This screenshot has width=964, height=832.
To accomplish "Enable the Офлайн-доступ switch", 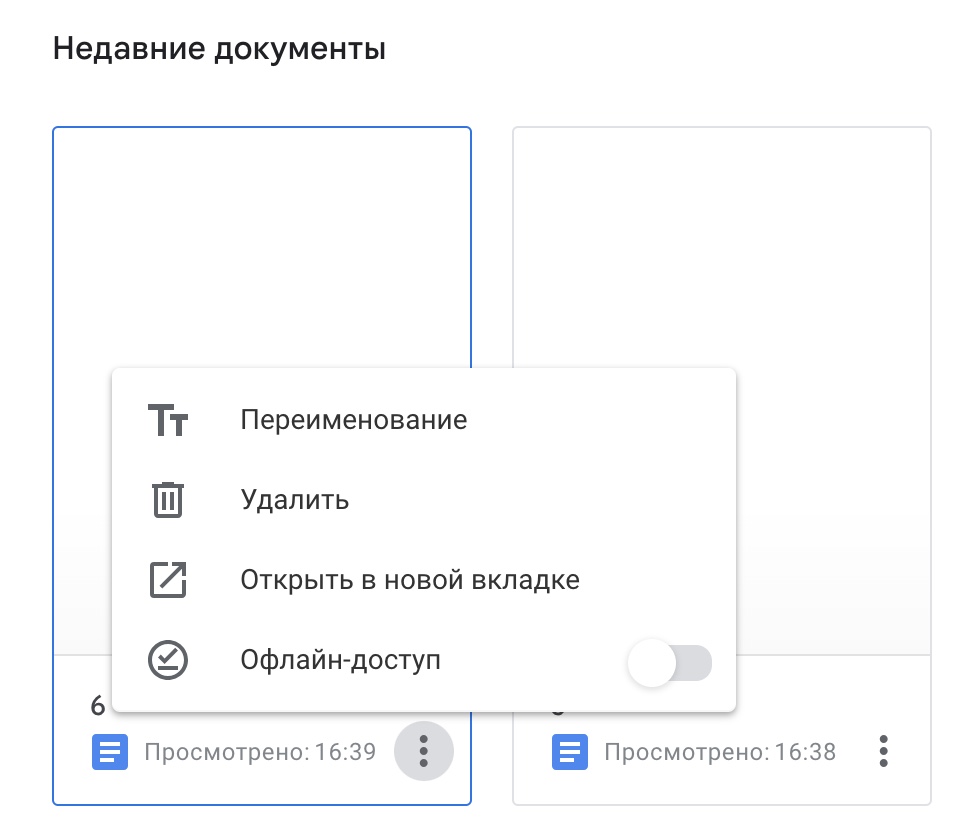I will [669, 662].
